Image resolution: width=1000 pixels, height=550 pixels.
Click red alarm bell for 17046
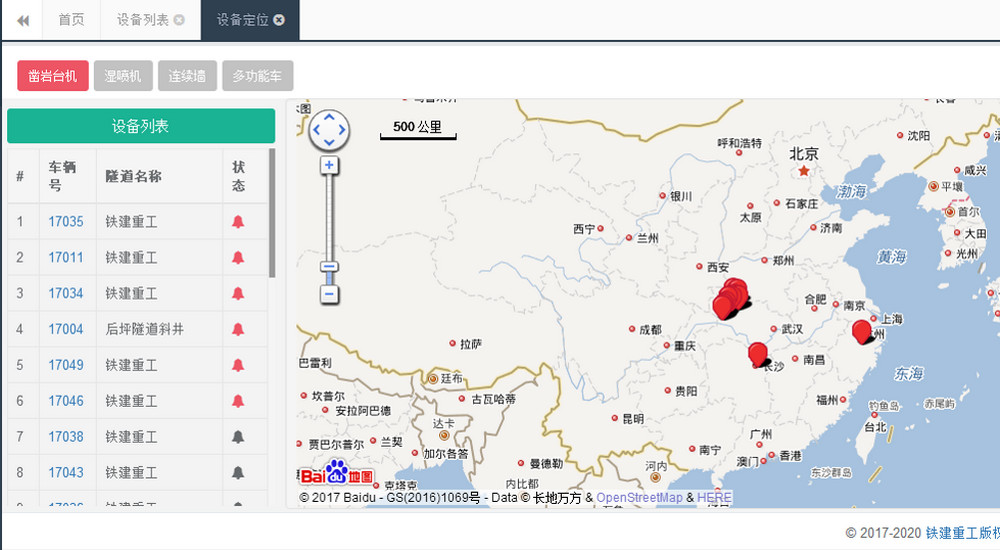pyautogui.click(x=238, y=400)
